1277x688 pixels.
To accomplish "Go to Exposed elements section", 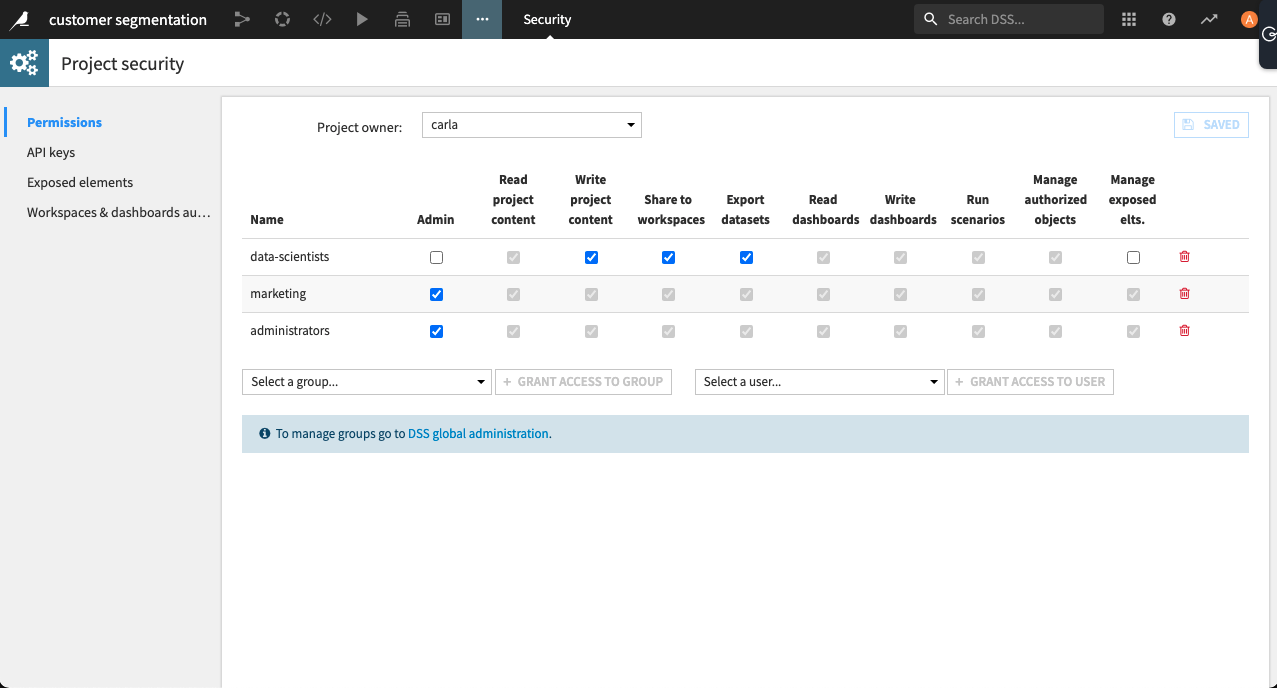I will pos(80,183).
